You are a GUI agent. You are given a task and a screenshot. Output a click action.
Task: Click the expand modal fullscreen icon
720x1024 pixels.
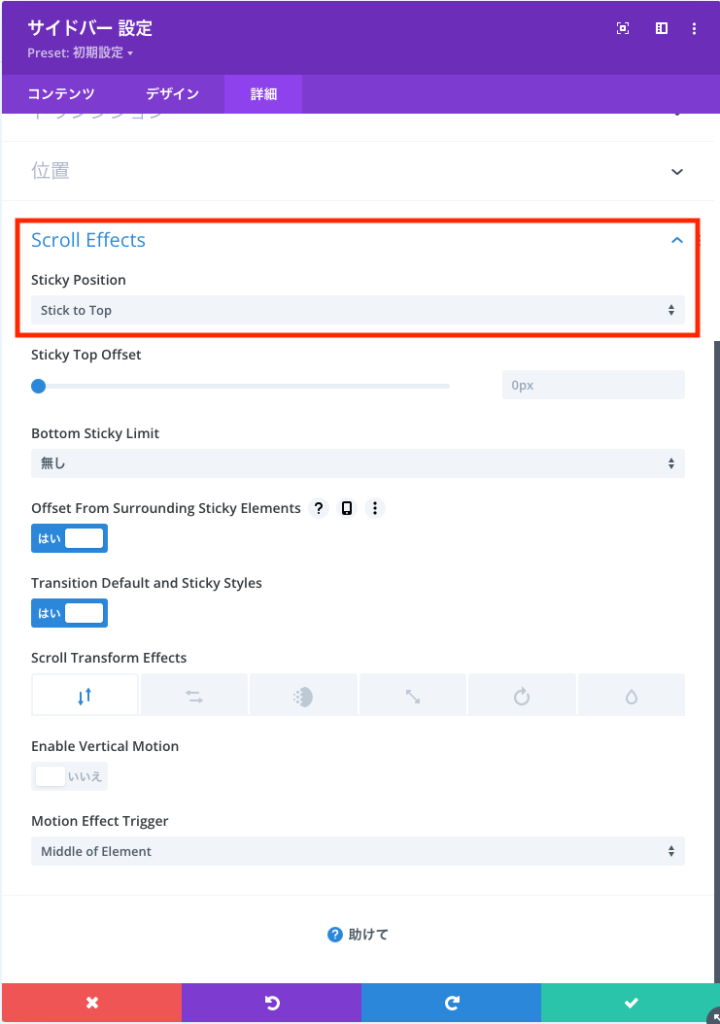tap(623, 29)
